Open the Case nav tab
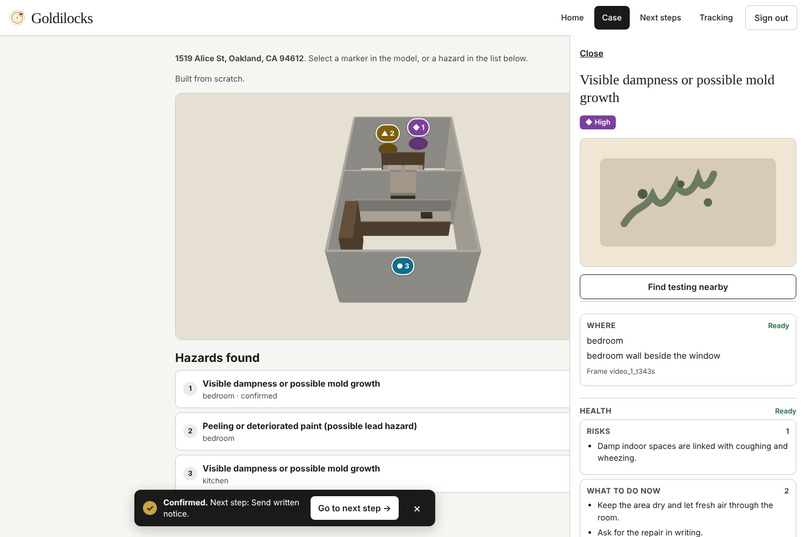The image size is (806, 537). click(x=612, y=17)
